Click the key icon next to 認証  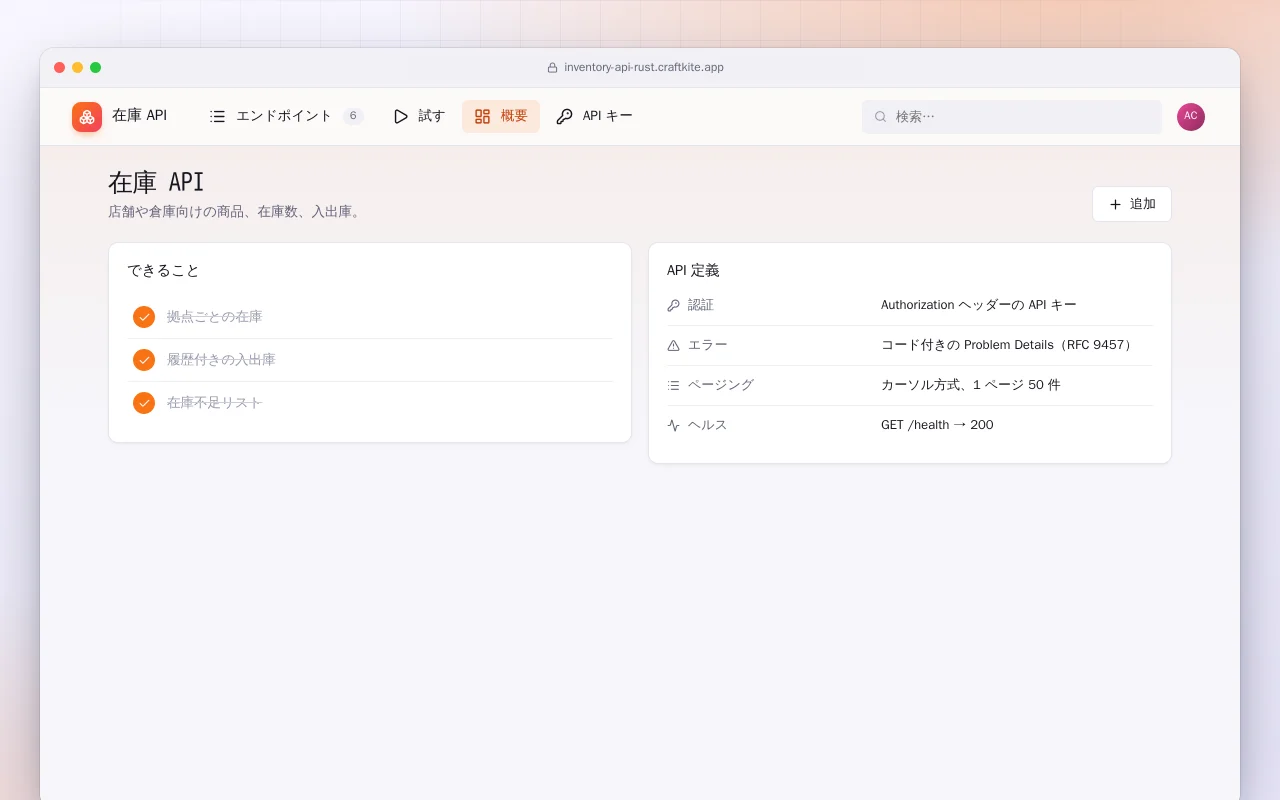coord(674,305)
